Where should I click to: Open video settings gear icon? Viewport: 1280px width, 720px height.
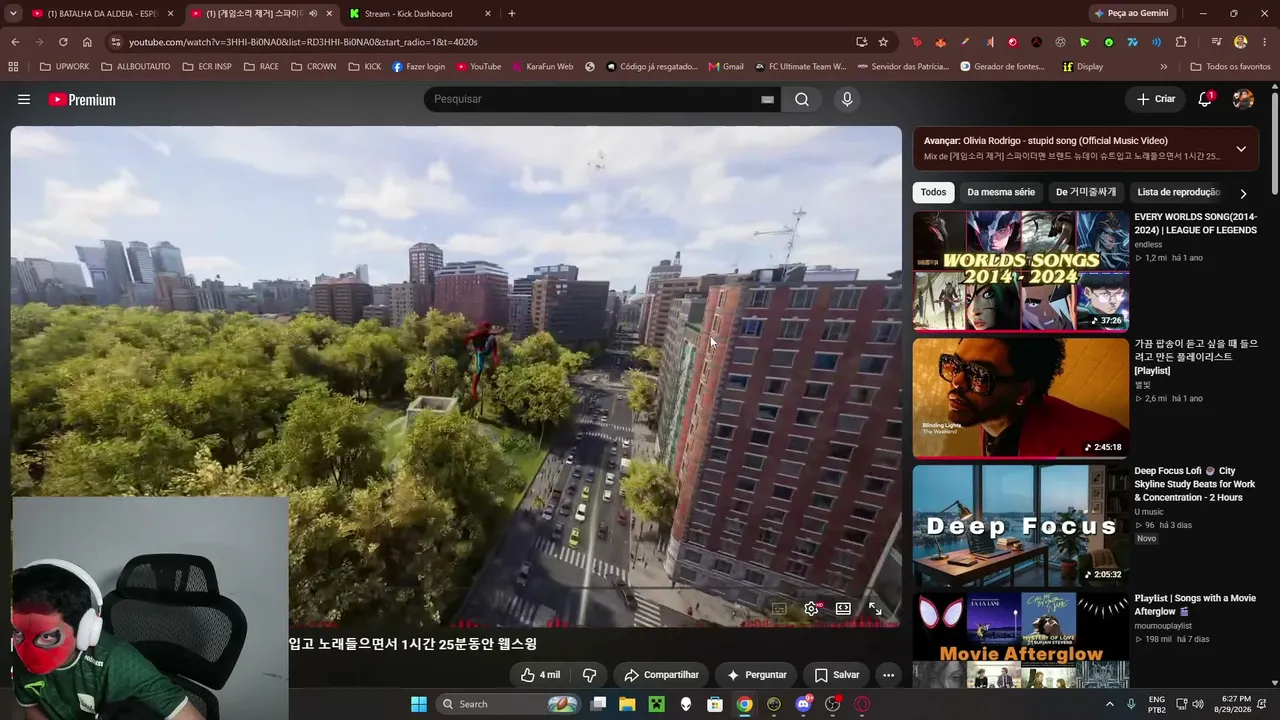pos(811,608)
